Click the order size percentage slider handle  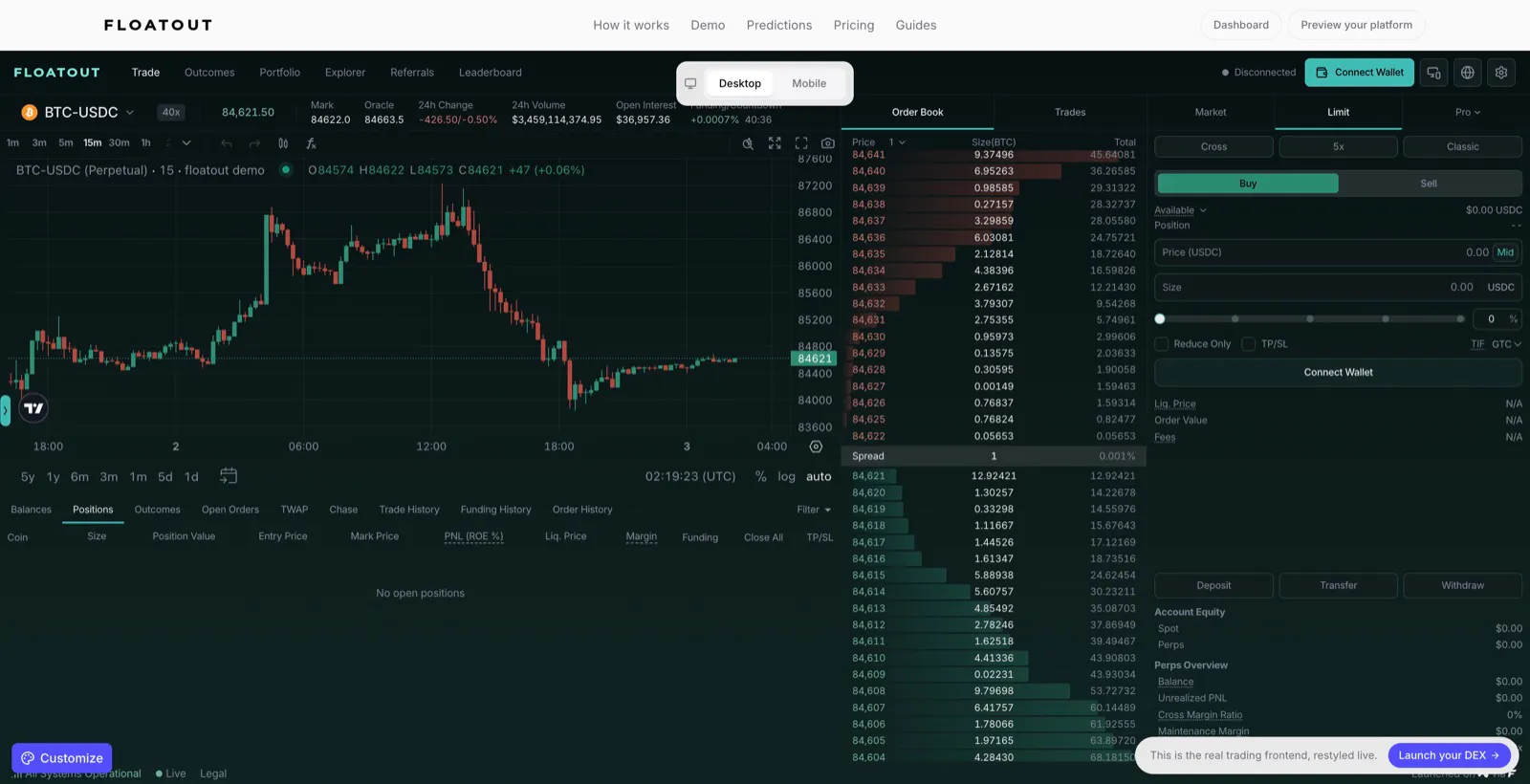[1160, 318]
